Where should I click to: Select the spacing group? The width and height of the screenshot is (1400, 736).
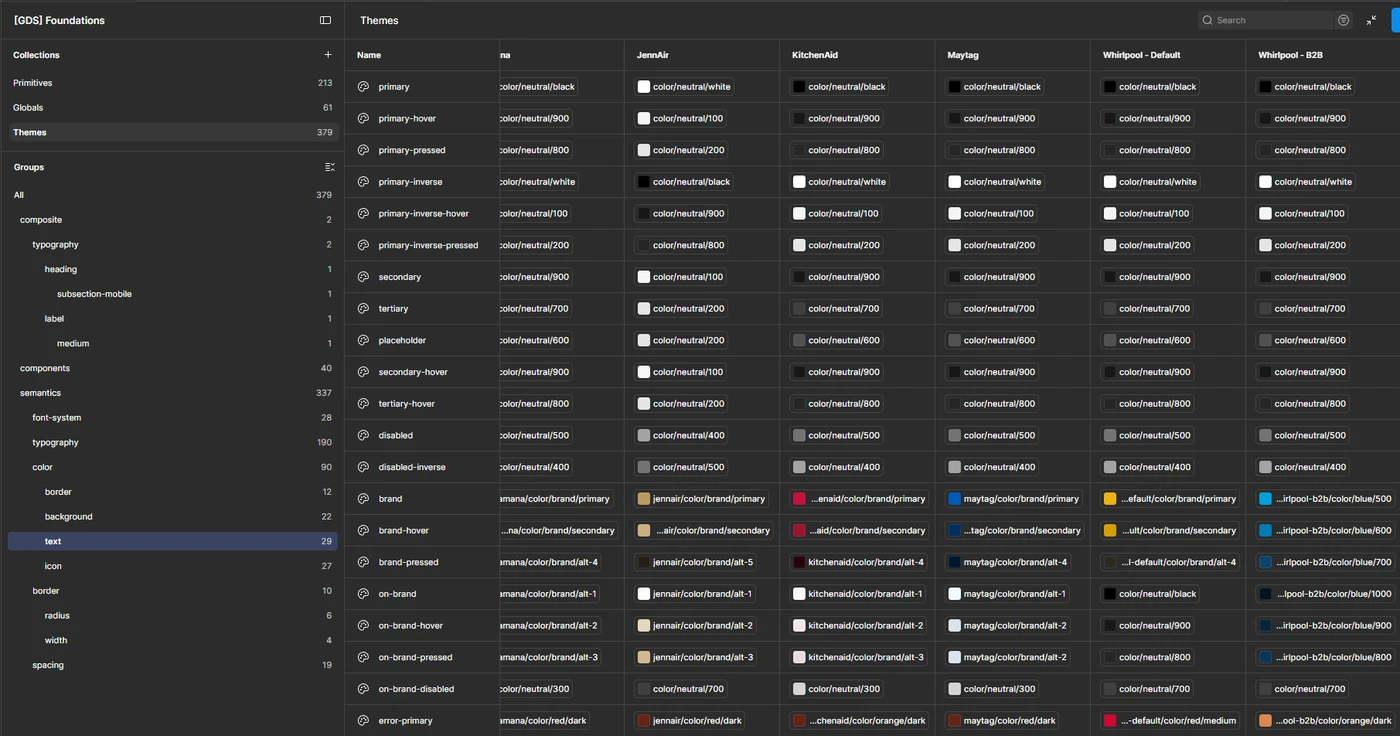pos(172,665)
